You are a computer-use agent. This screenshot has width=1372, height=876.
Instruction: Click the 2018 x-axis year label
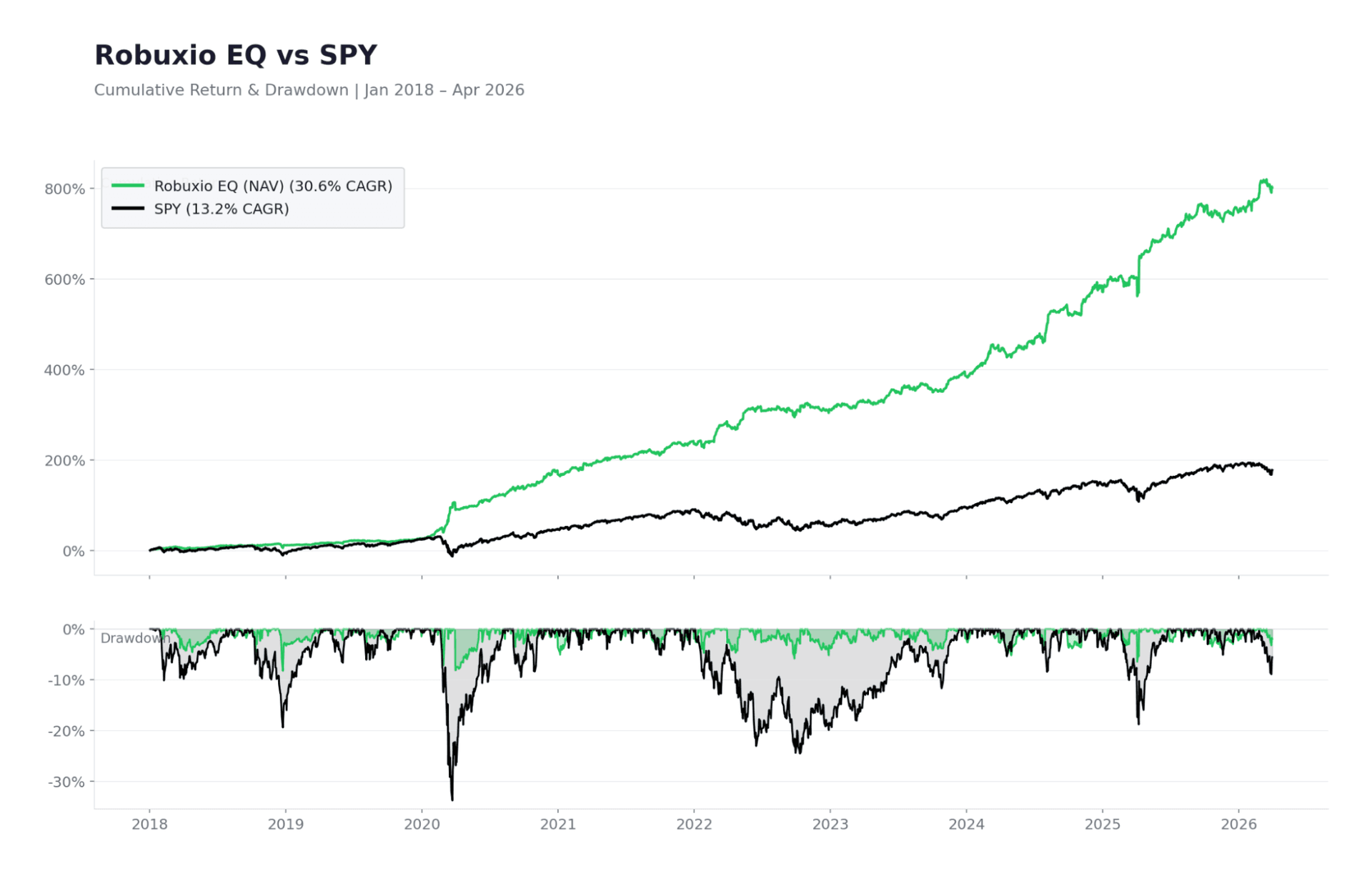tap(149, 825)
